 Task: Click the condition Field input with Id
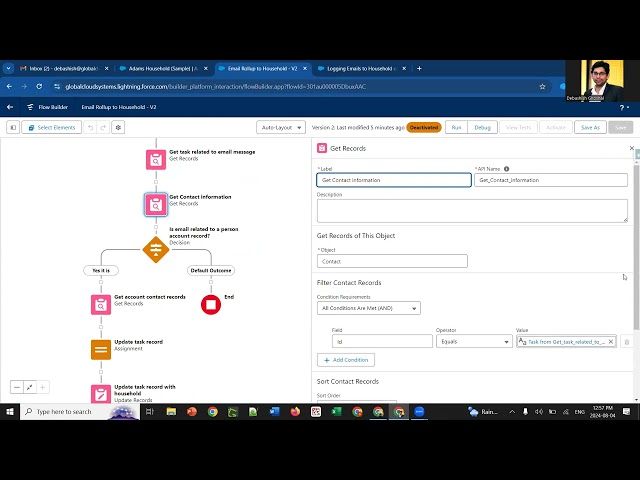pyautogui.click(x=382, y=341)
